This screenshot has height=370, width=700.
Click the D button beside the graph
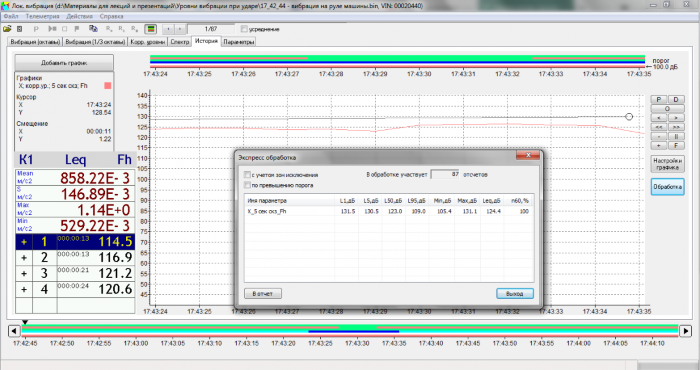(676, 100)
